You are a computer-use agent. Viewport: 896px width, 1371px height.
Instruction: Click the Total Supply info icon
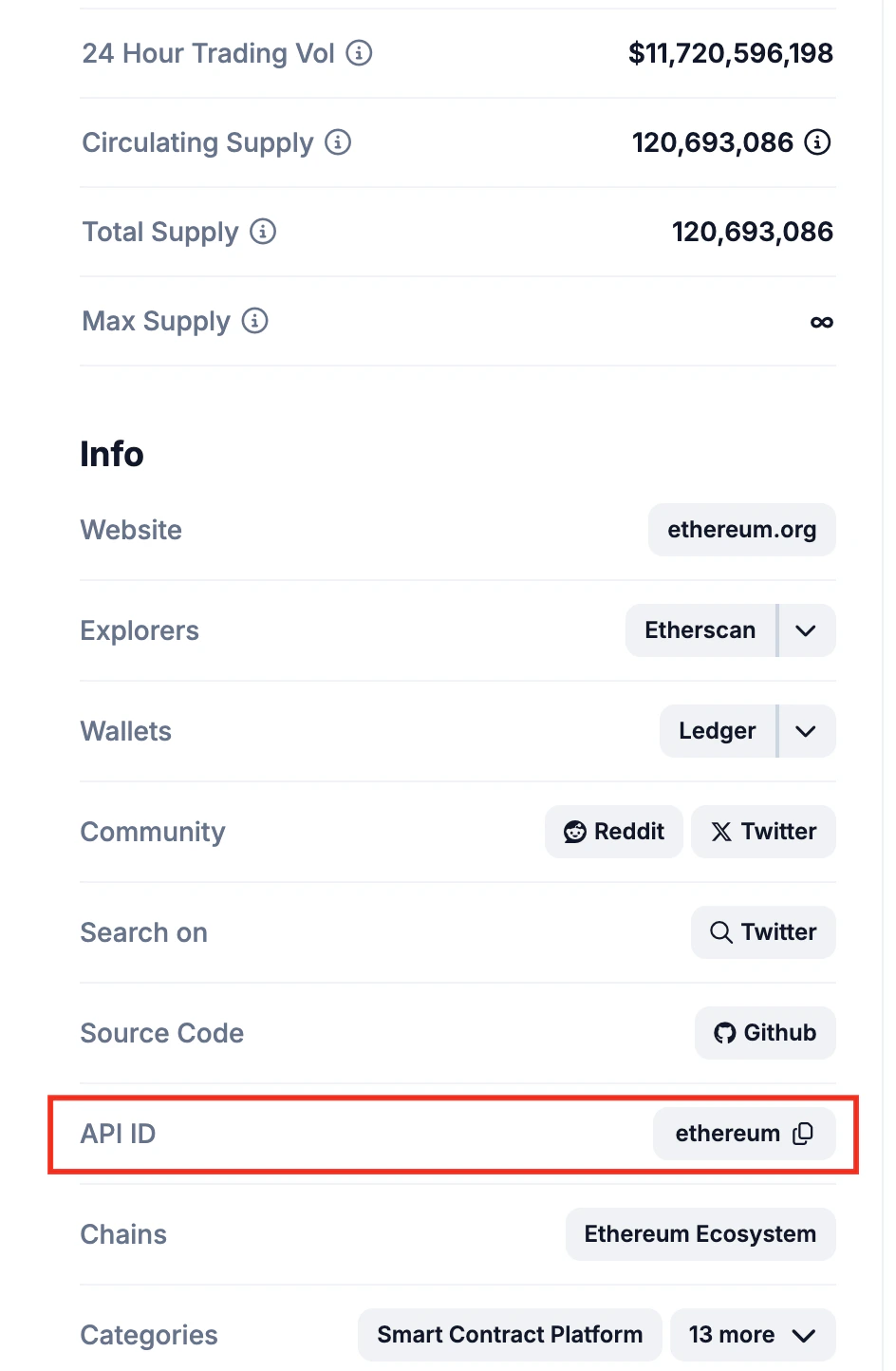tap(264, 232)
